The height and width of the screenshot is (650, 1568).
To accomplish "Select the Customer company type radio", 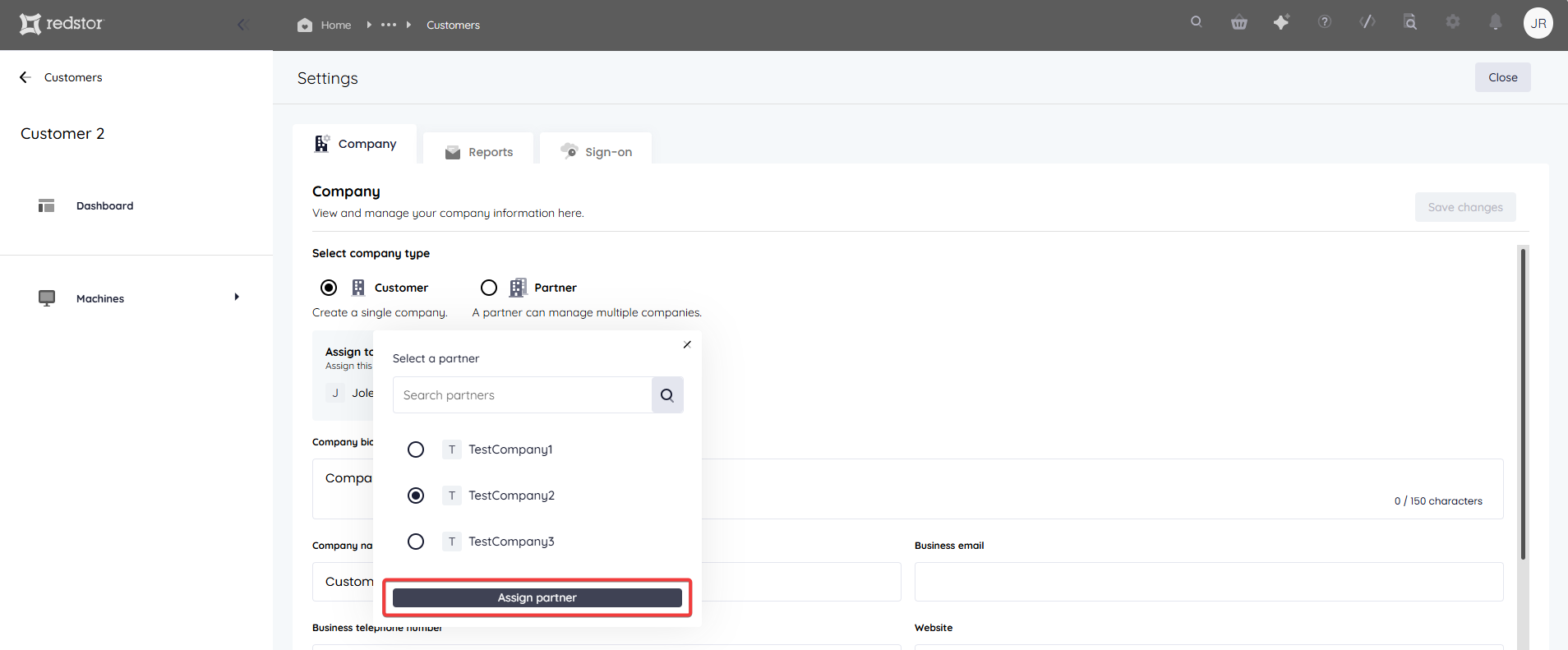I will [x=329, y=288].
